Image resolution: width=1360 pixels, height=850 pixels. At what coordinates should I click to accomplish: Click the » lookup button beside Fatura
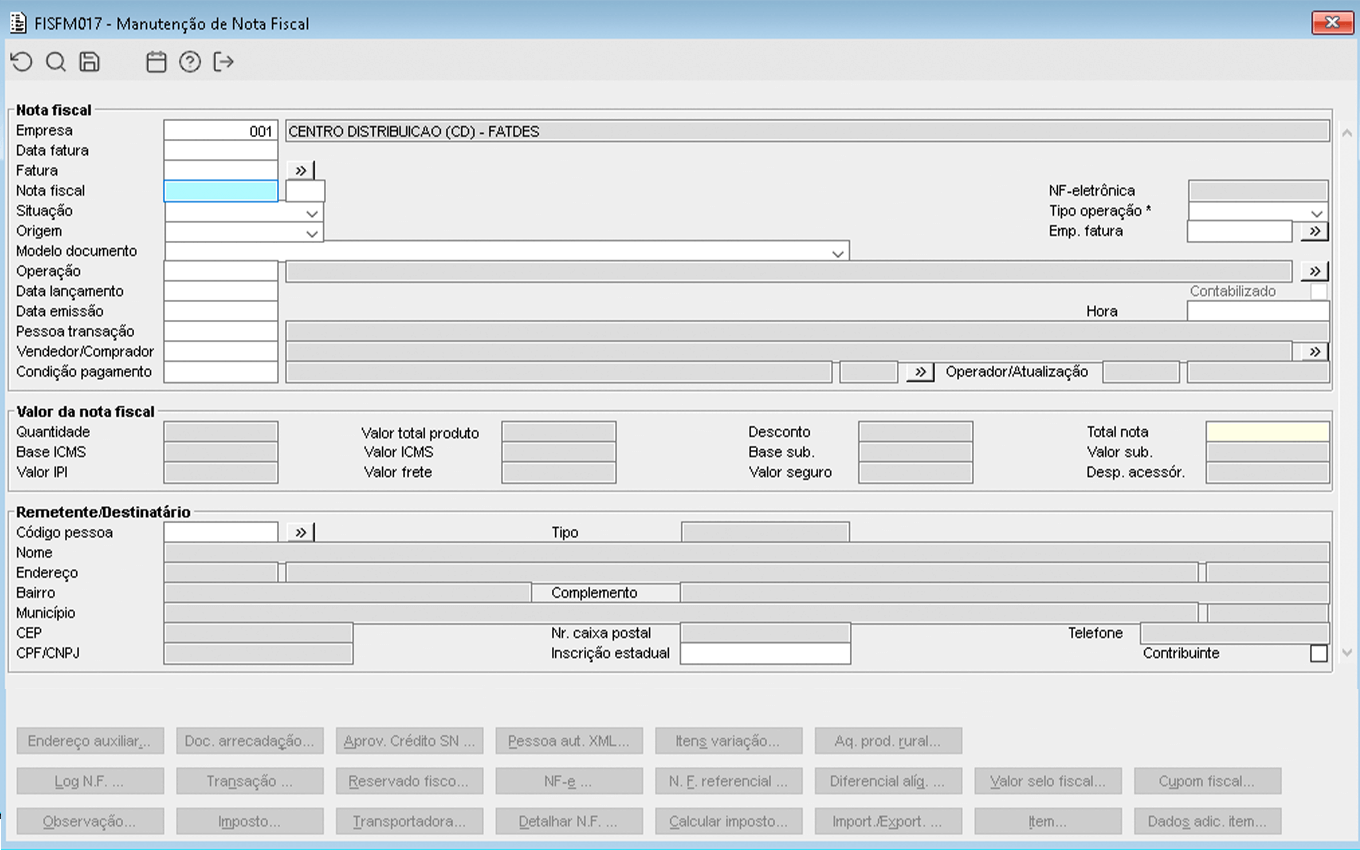pyautogui.click(x=301, y=170)
